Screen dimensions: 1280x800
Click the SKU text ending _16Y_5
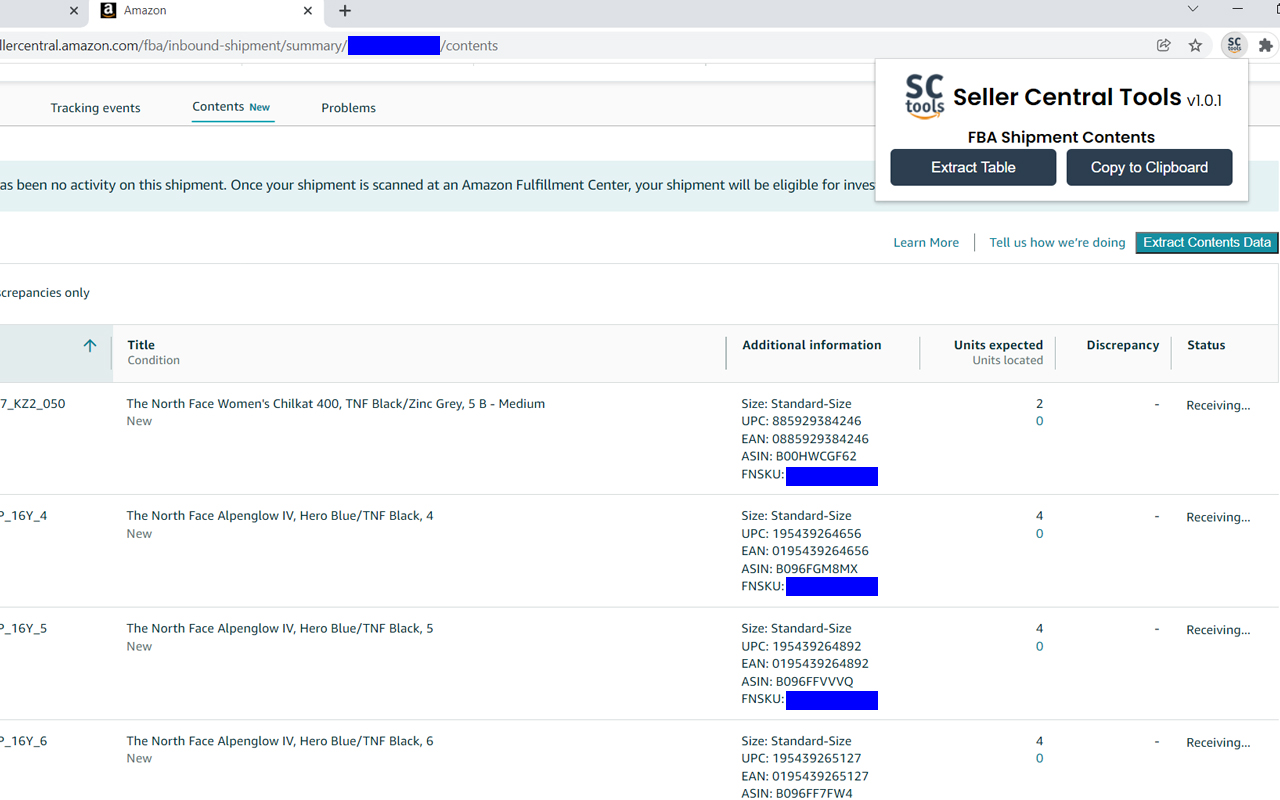pyautogui.click(x=24, y=629)
